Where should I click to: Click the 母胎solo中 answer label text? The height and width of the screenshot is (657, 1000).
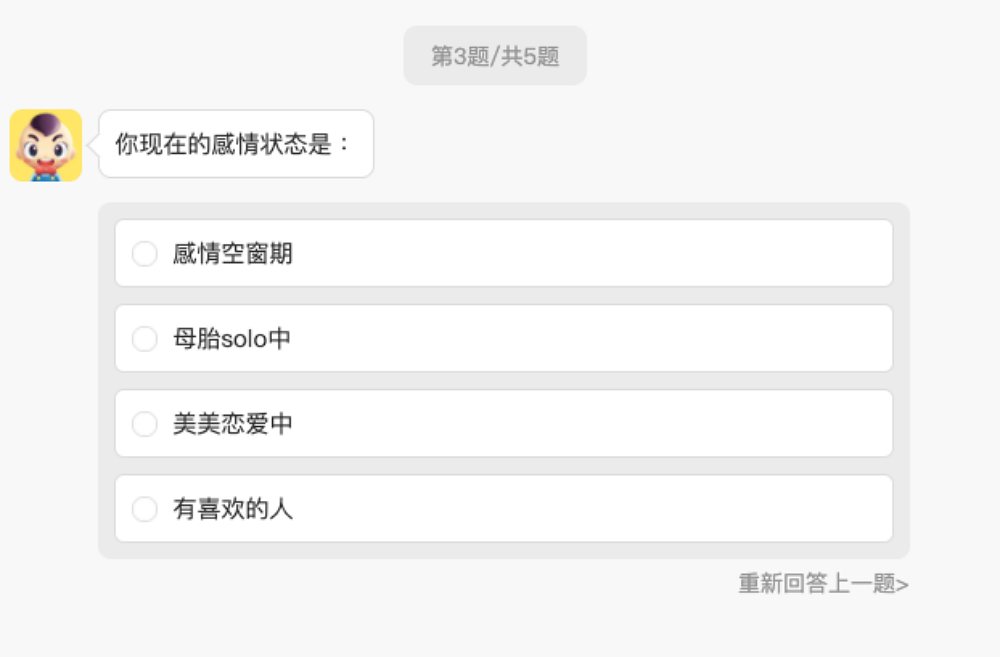pos(232,339)
